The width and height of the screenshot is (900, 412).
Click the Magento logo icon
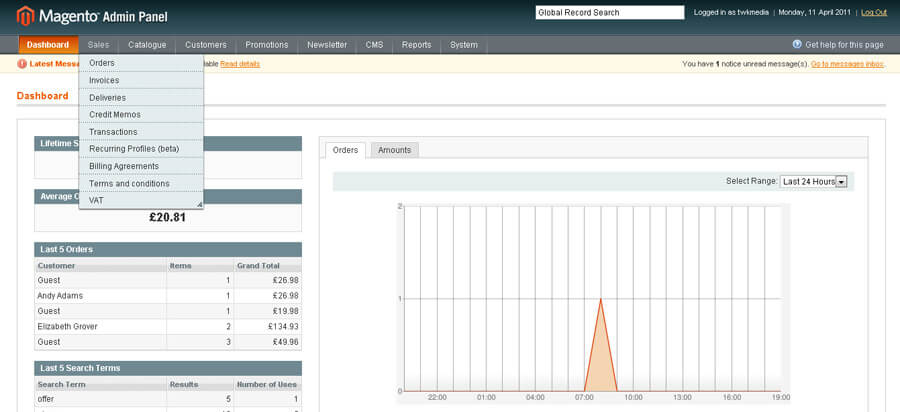25,16
